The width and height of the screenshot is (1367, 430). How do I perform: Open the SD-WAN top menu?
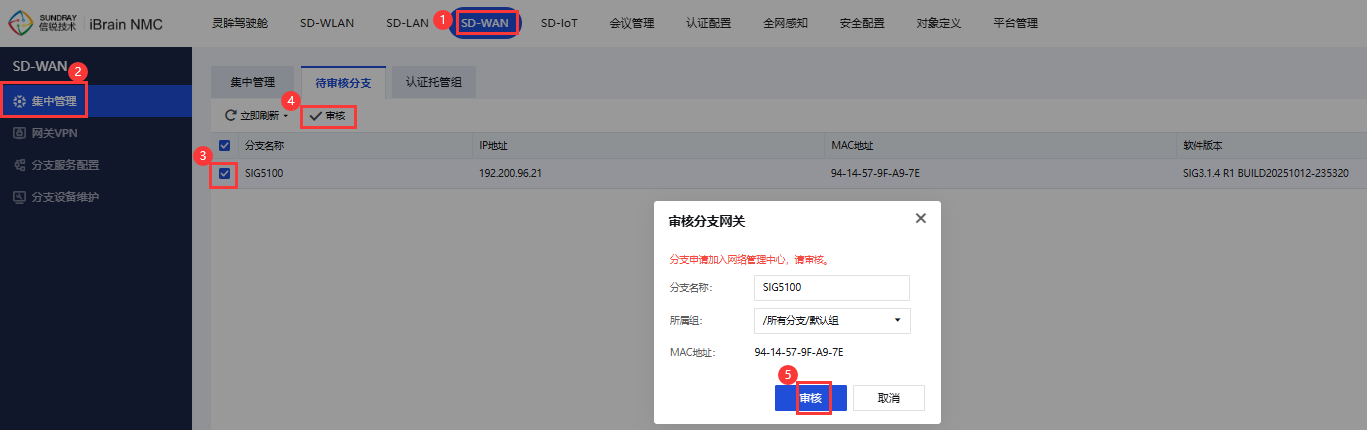point(485,23)
